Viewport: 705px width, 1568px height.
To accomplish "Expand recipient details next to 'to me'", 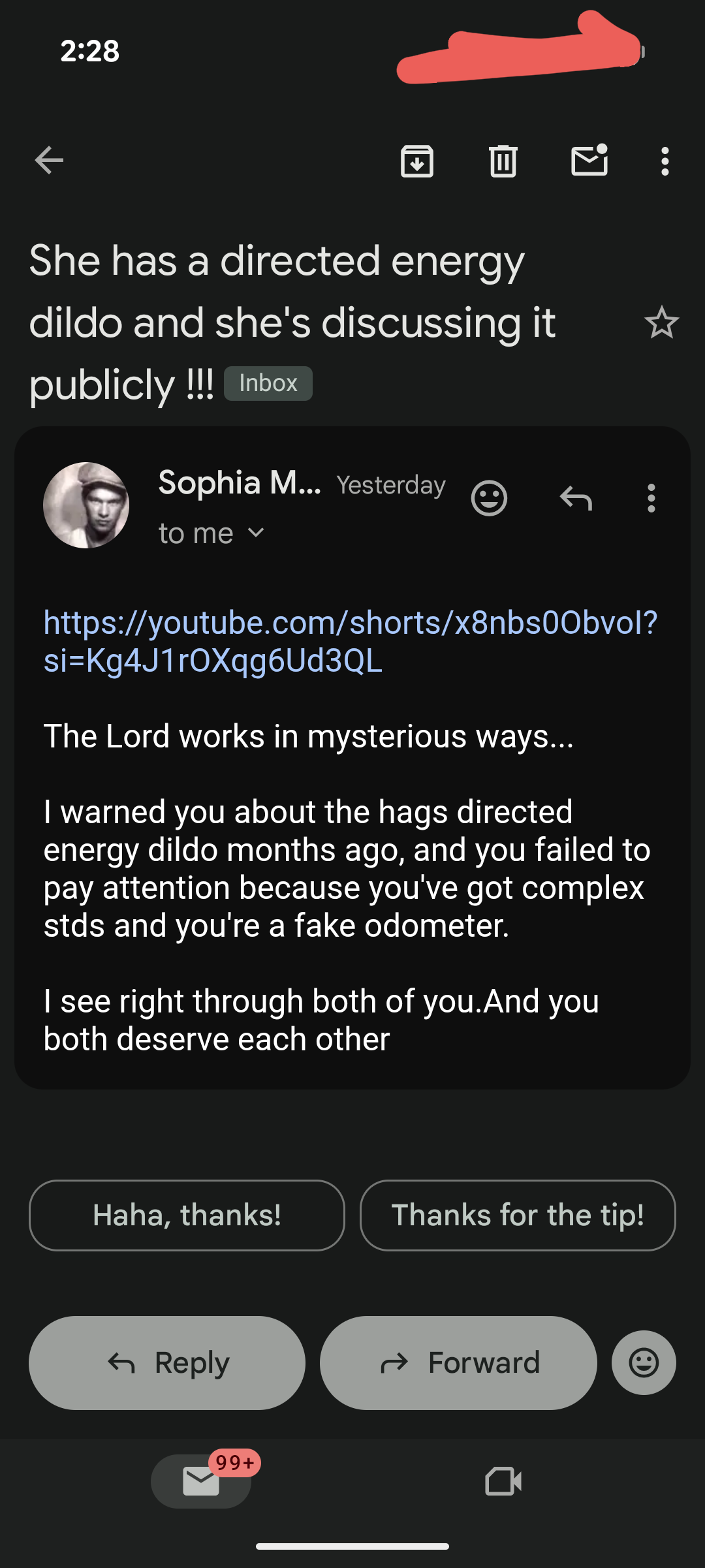I will click(257, 533).
